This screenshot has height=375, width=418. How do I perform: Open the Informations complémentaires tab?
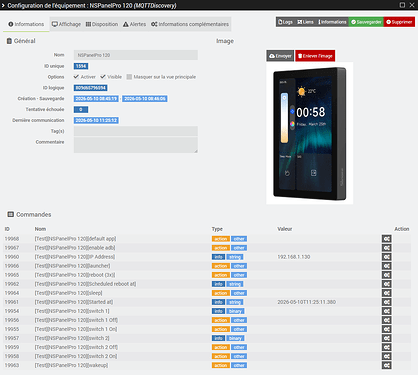point(190,24)
